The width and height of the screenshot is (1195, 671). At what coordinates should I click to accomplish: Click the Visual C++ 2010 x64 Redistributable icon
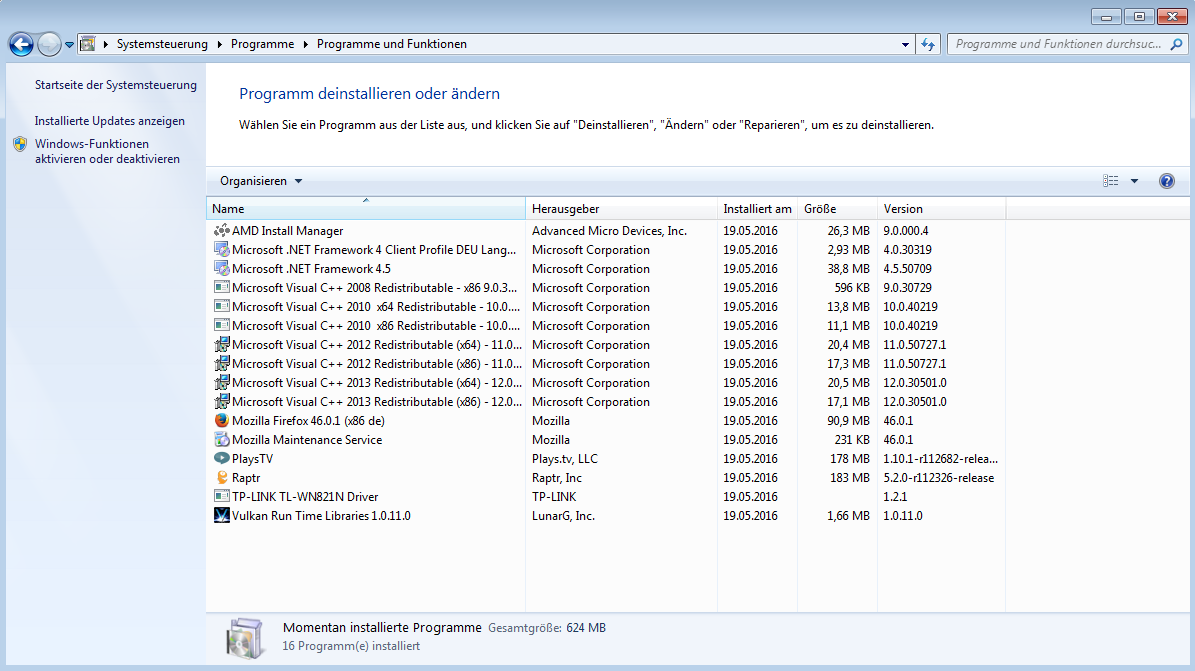click(222, 307)
